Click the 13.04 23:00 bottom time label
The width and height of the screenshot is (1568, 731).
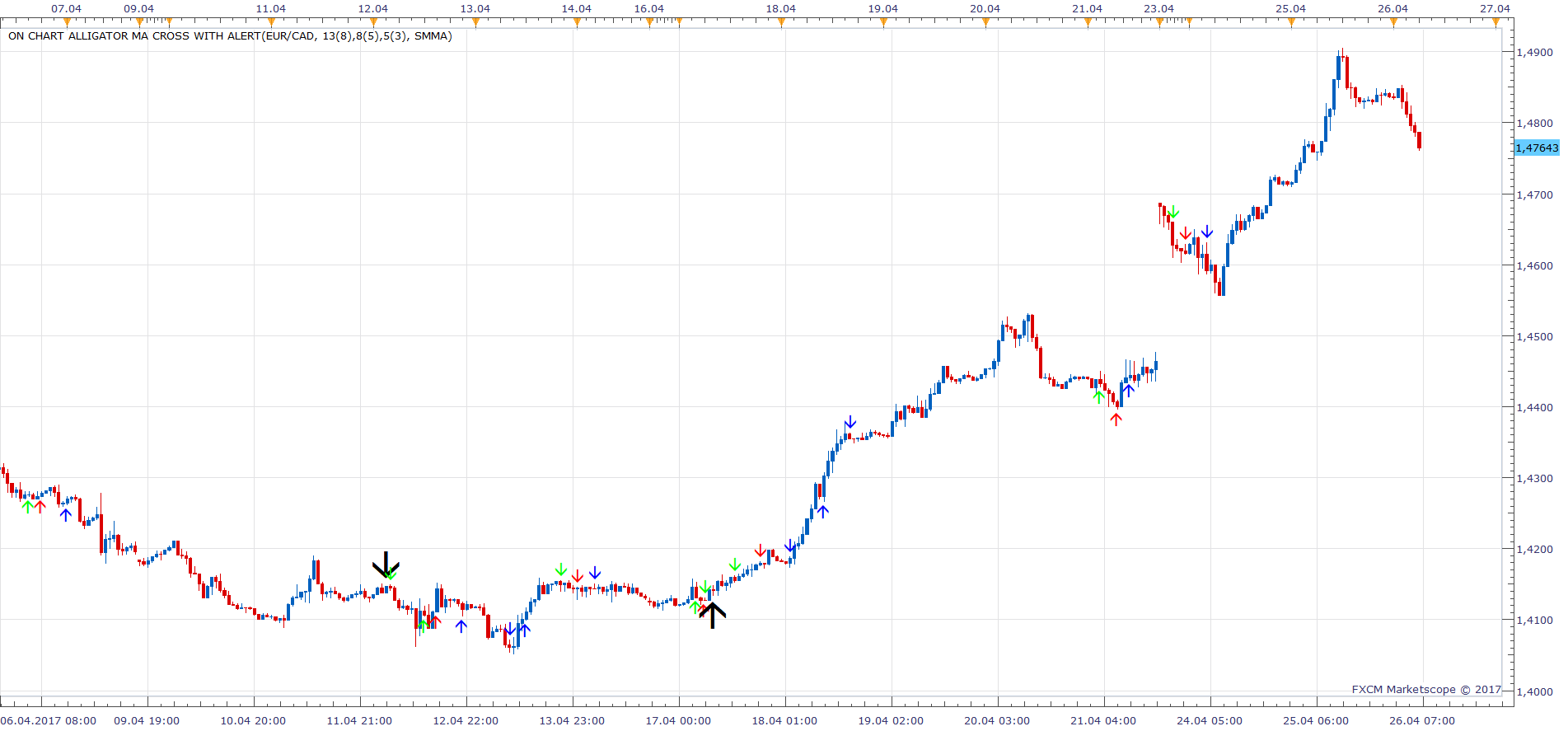[572, 720]
